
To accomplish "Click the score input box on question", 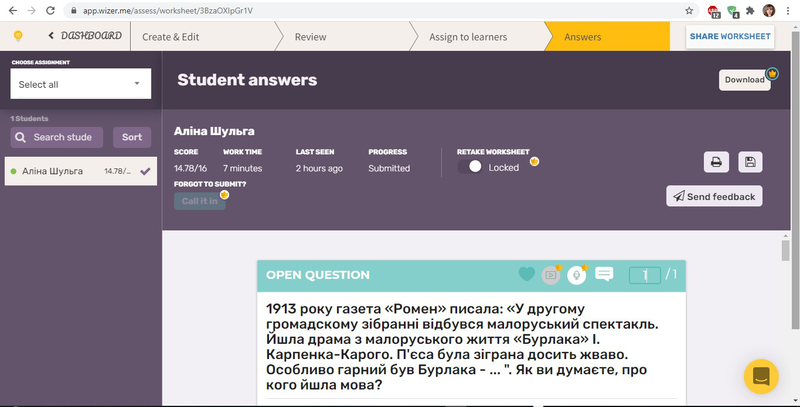I will pos(644,275).
